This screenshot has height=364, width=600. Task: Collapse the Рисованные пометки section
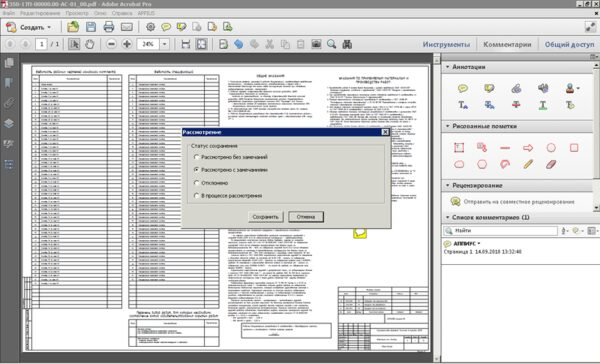[x=448, y=126]
